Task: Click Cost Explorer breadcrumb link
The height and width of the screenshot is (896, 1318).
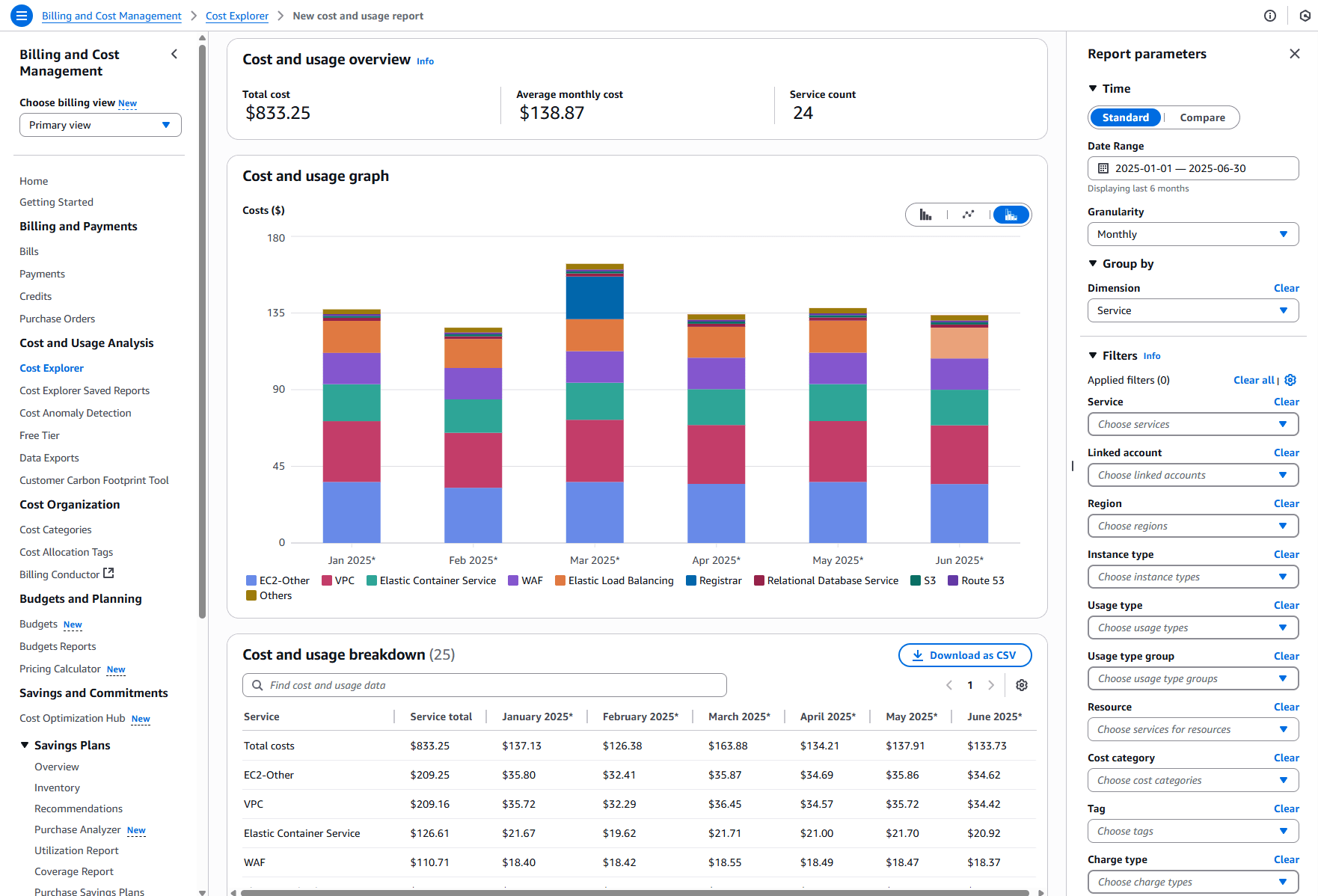Action: pyautogui.click(x=237, y=16)
